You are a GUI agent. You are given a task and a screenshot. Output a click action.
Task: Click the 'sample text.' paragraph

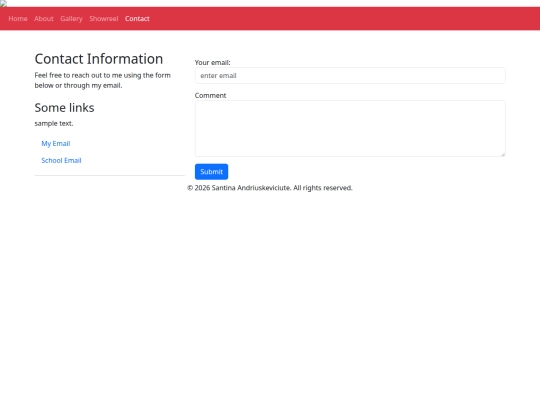(54, 123)
